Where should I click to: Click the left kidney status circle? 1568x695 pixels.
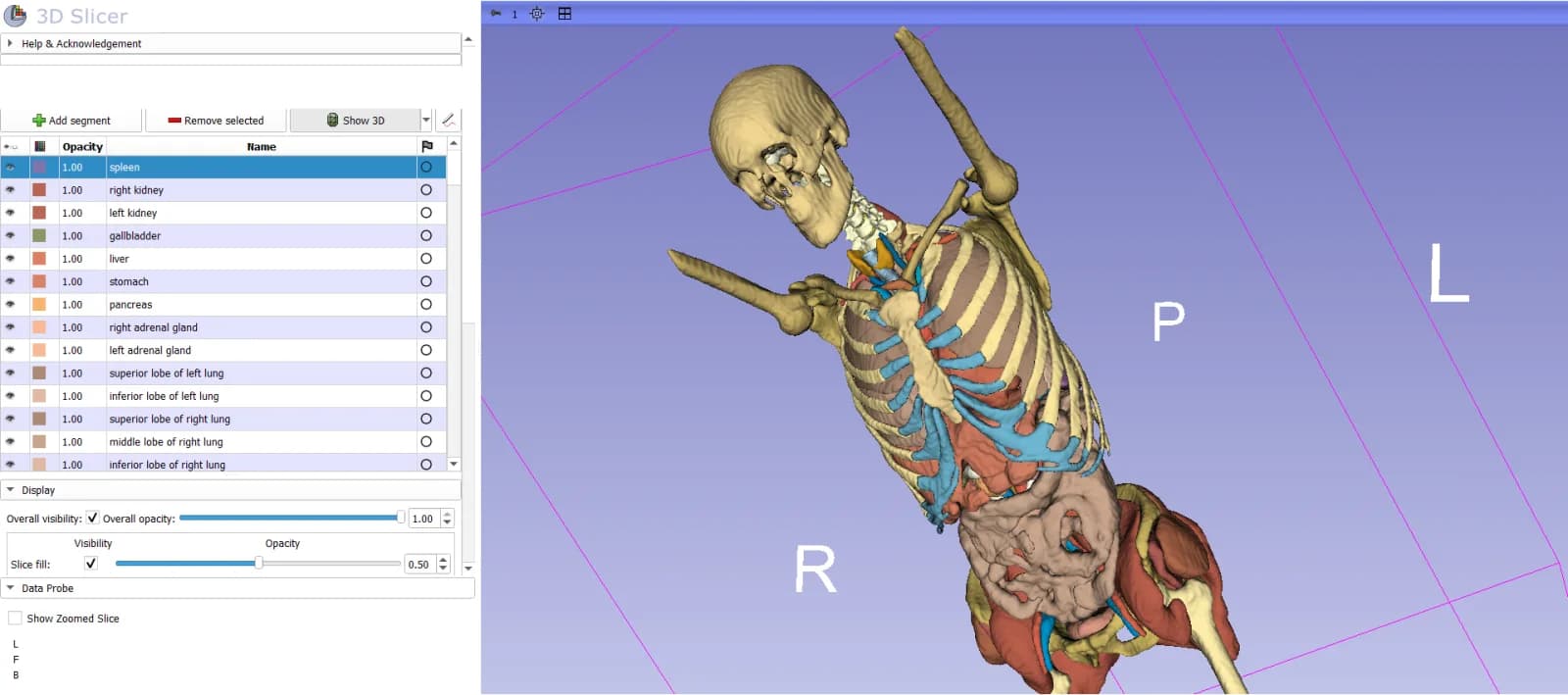point(426,213)
